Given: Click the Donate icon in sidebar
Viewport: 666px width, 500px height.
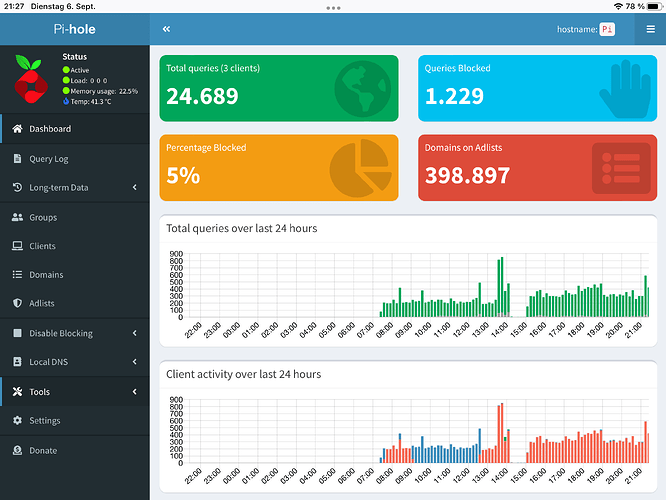Looking at the screenshot, I should click(17, 451).
